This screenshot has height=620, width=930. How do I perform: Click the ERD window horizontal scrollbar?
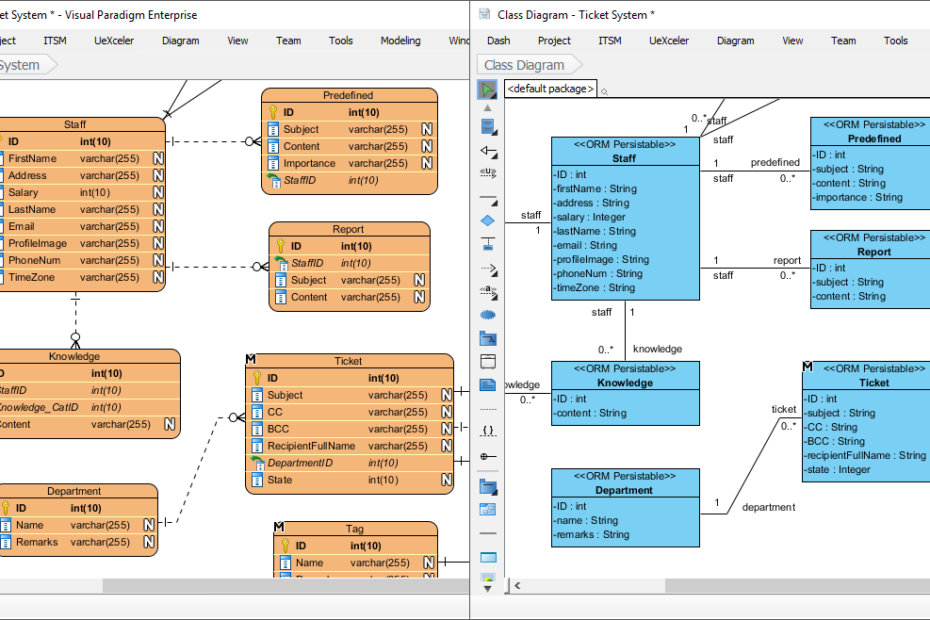click(x=280, y=586)
